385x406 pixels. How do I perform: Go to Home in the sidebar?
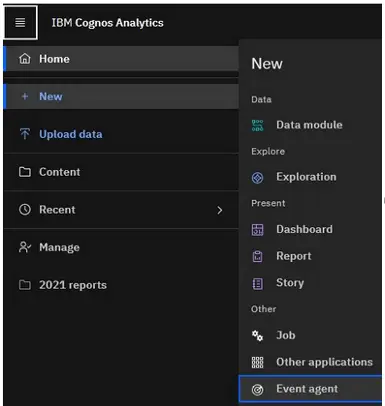(121, 59)
